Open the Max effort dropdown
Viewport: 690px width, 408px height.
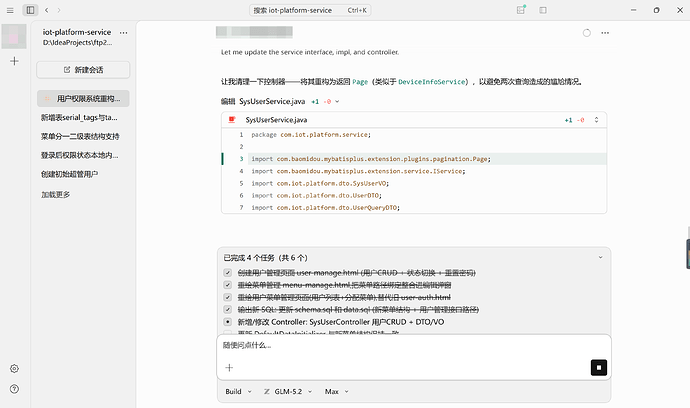[336, 391]
